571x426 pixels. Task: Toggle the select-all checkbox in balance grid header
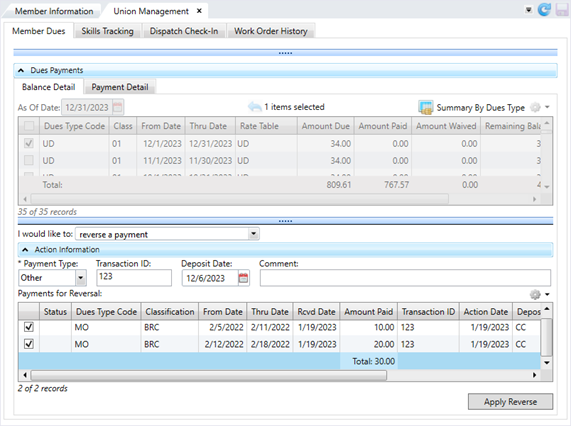tap(29, 126)
